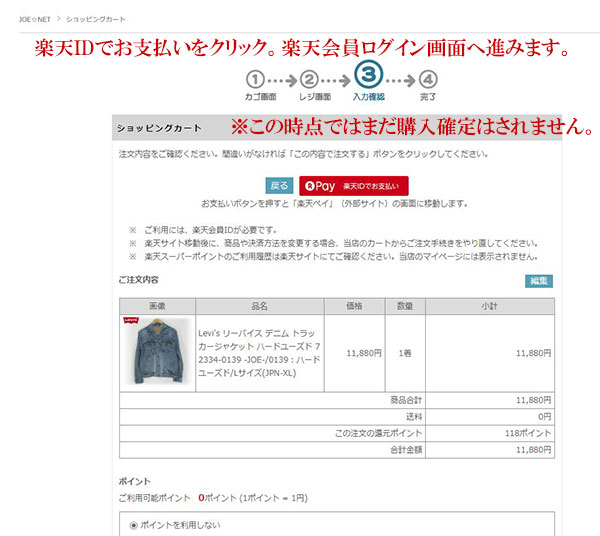The image size is (600, 536).
Task: Click the 小計 column header
Action: pos(490,306)
